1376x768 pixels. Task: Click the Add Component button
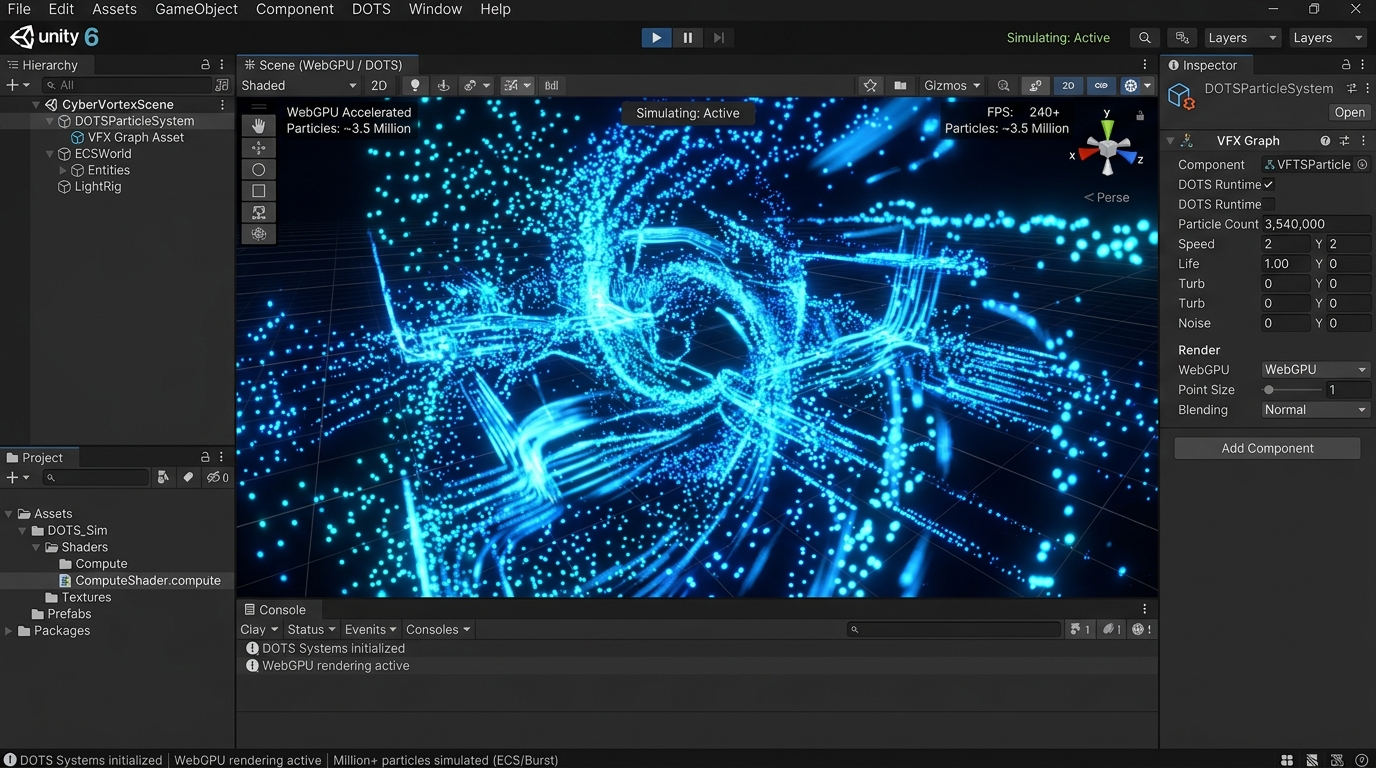coord(1267,449)
